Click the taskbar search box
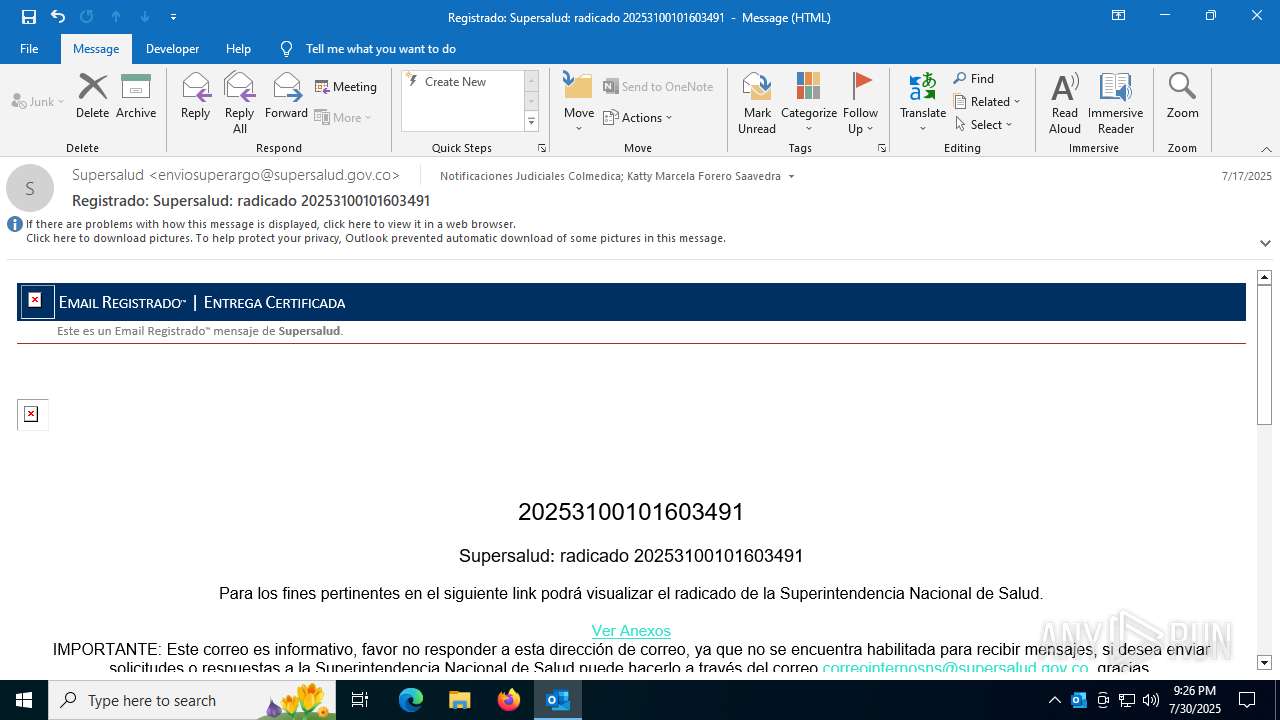 [194, 700]
